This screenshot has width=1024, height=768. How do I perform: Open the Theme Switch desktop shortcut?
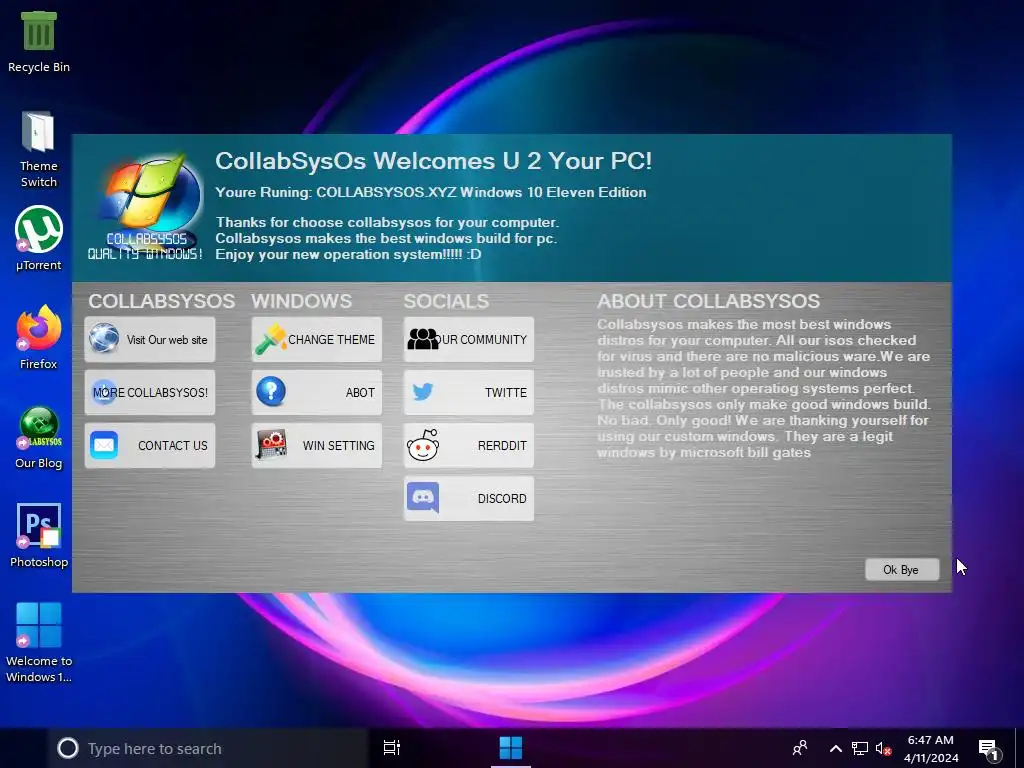point(39,149)
